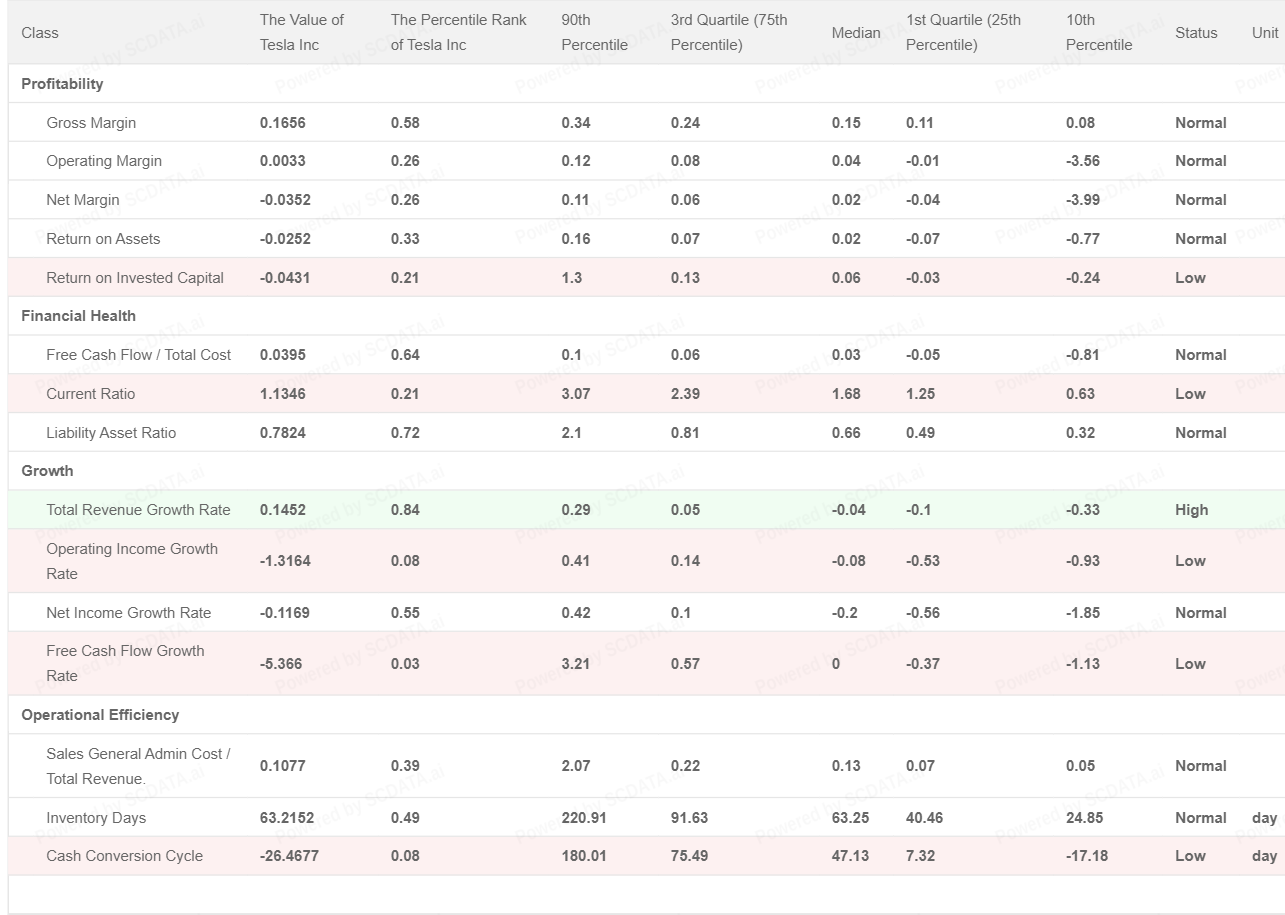Viewport: 1285px width, 915px height.
Task: Click the High status in revenue growth row
Action: click(x=1191, y=510)
